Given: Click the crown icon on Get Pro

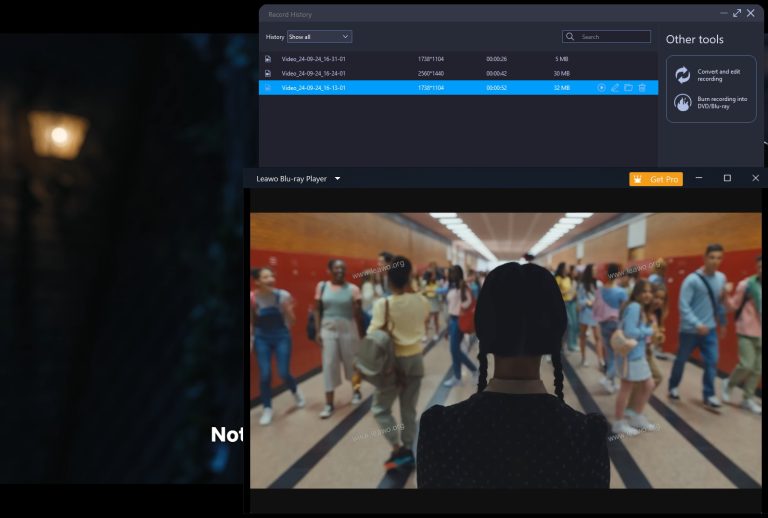Looking at the screenshot, I should pos(638,179).
